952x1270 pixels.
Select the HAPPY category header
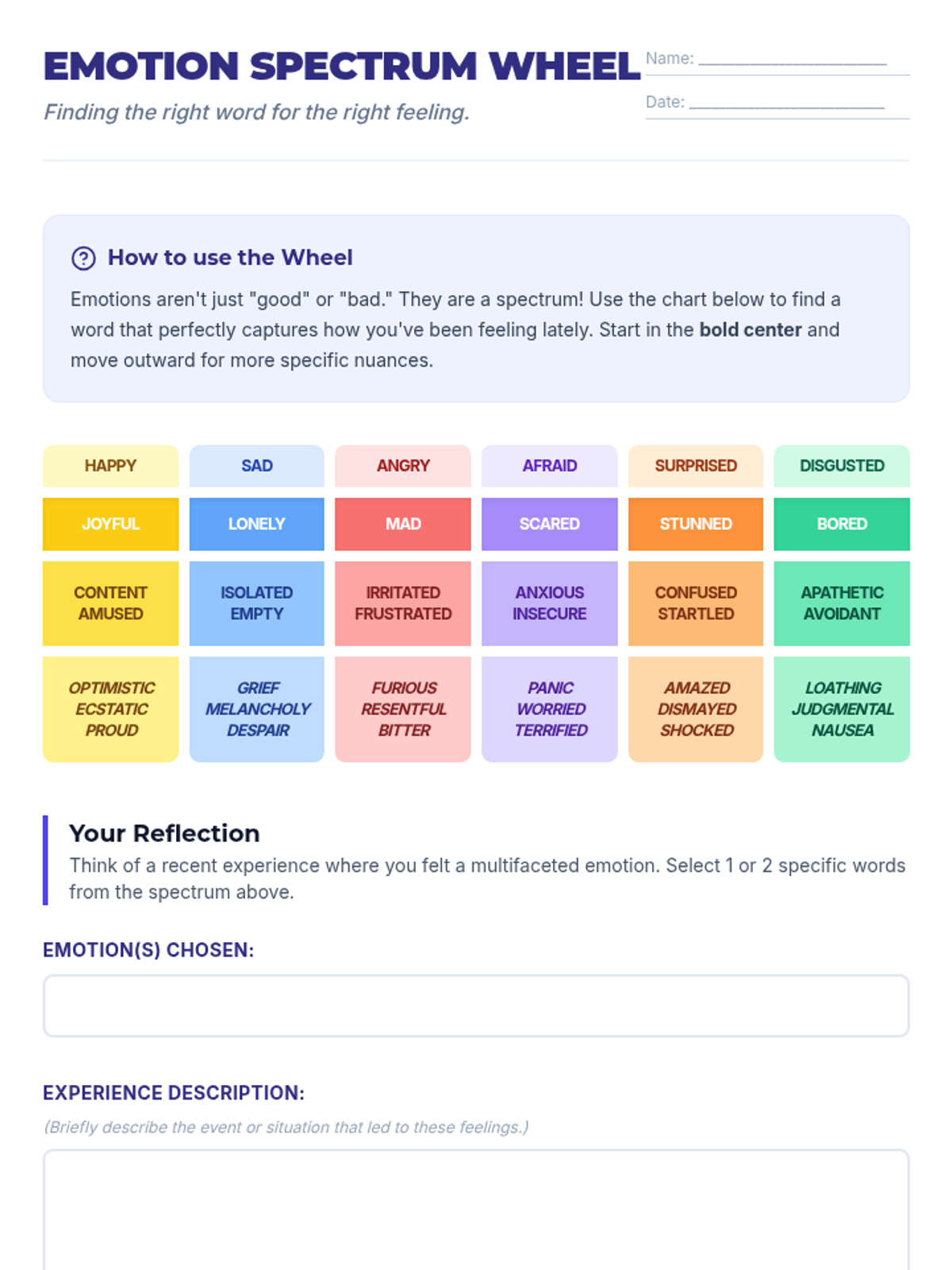click(x=110, y=466)
